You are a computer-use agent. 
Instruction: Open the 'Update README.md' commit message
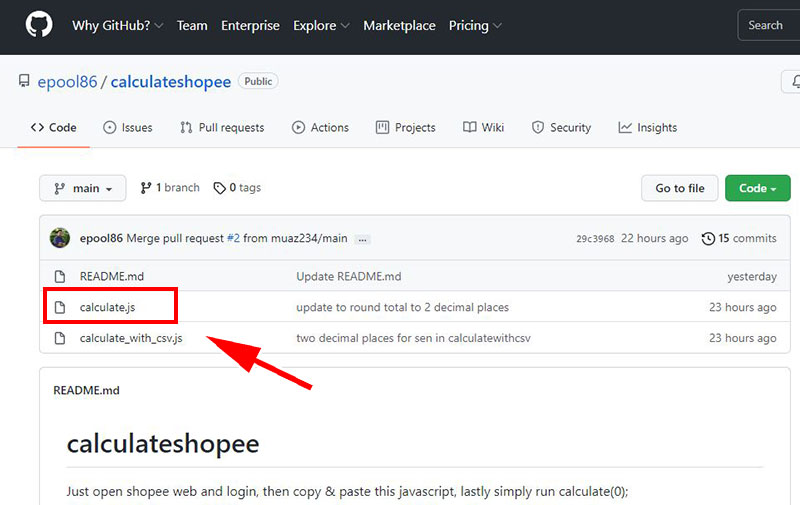click(348, 276)
